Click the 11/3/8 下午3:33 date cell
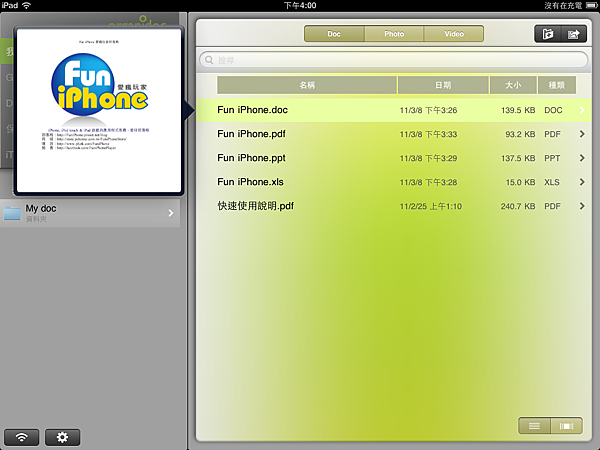 point(428,134)
